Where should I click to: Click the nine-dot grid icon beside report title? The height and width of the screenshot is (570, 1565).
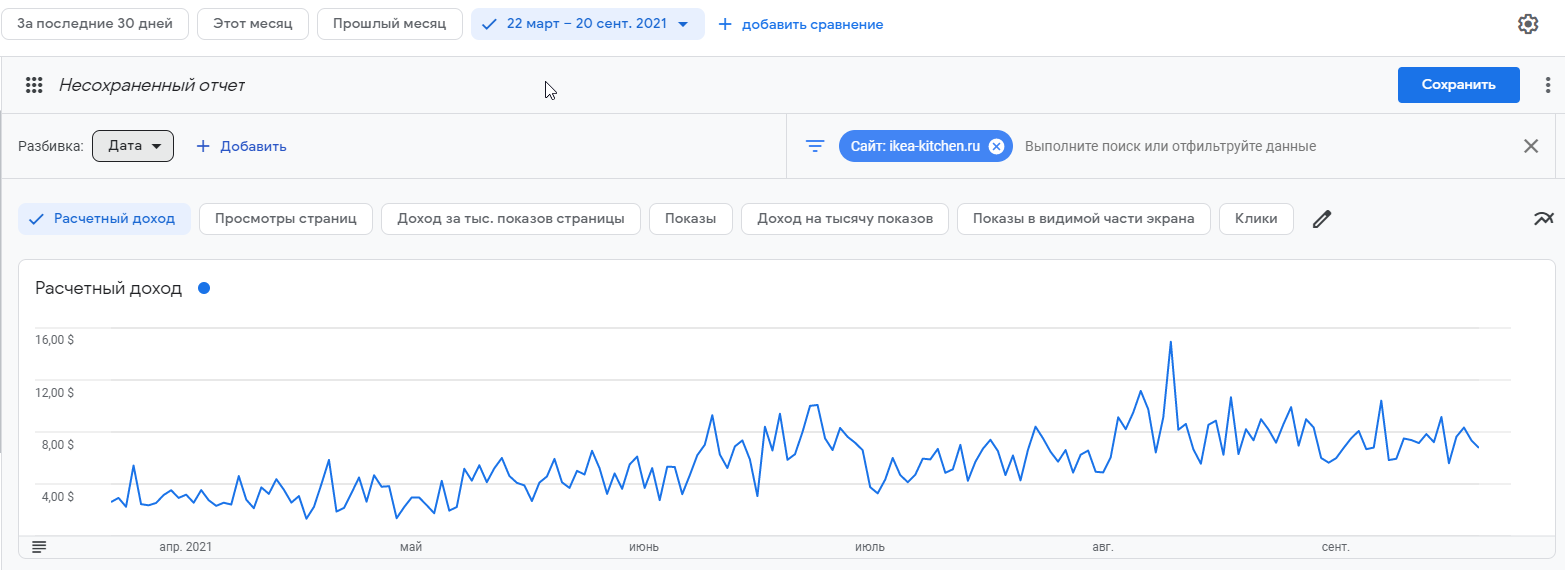pos(34,86)
